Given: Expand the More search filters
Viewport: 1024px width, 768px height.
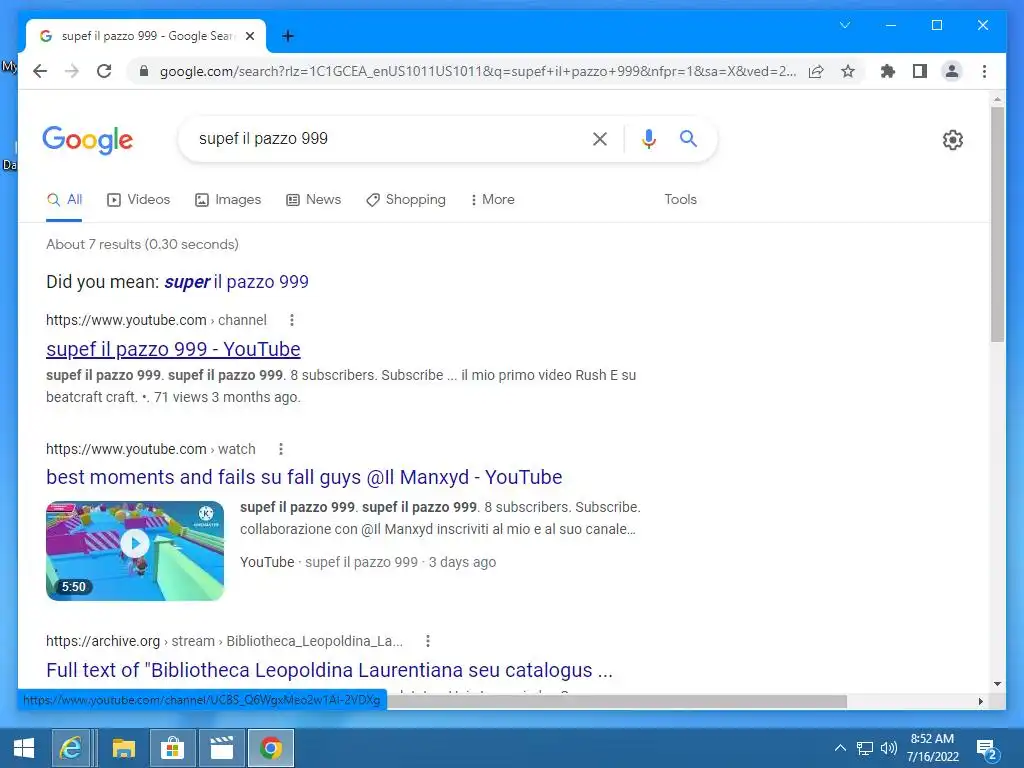Looking at the screenshot, I should coord(492,199).
